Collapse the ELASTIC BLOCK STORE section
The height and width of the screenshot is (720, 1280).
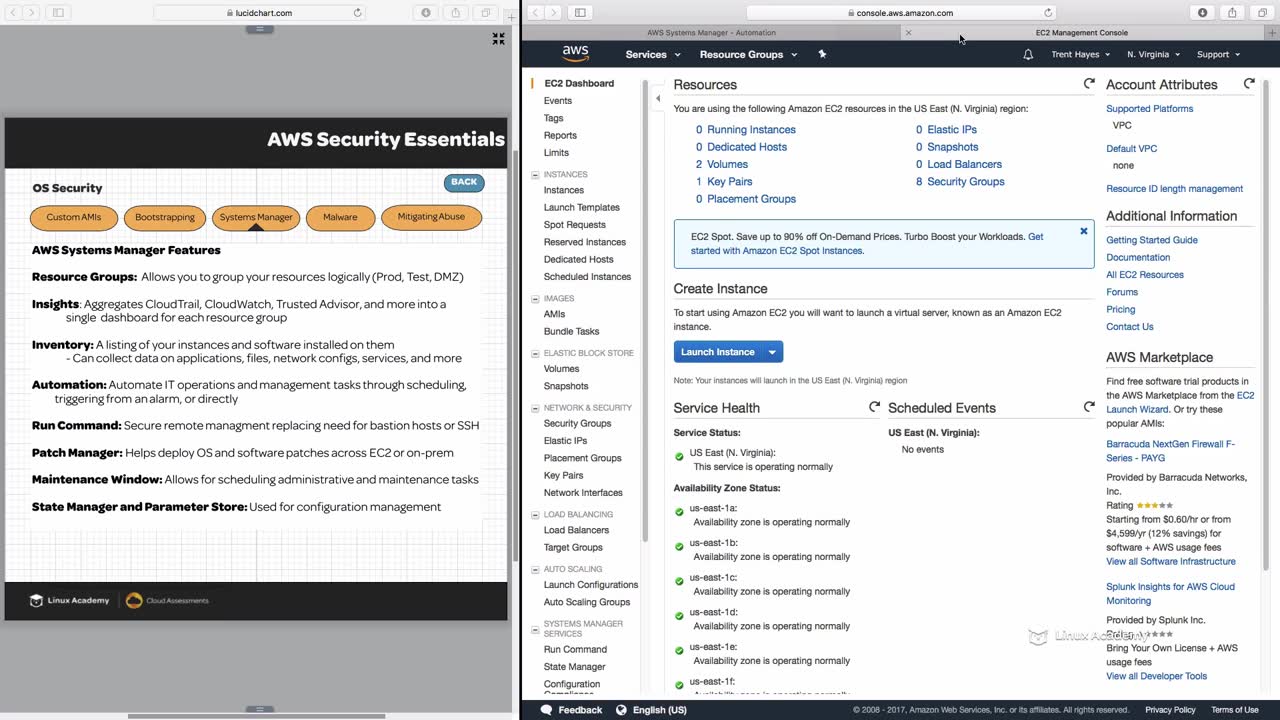(535, 353)
